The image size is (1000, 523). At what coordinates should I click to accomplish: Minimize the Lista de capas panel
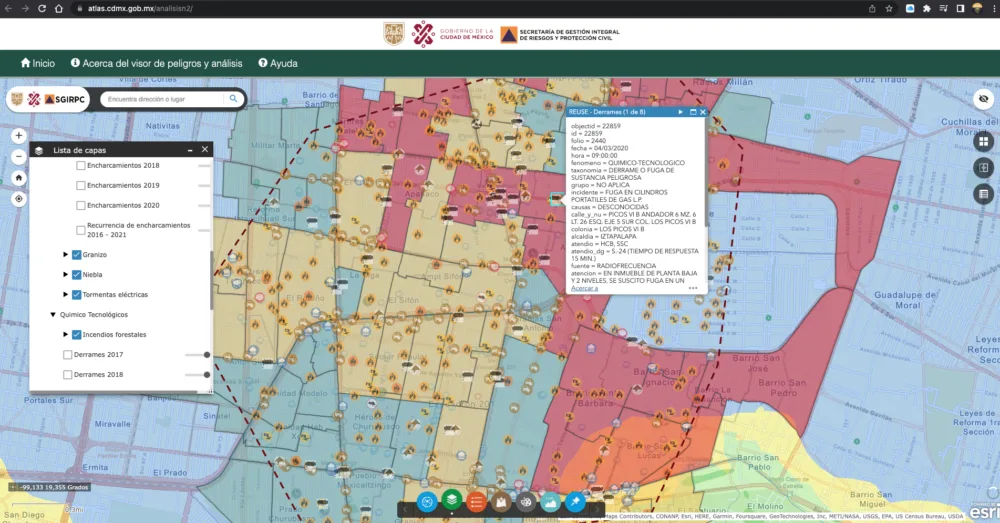[x=190, y=150]
